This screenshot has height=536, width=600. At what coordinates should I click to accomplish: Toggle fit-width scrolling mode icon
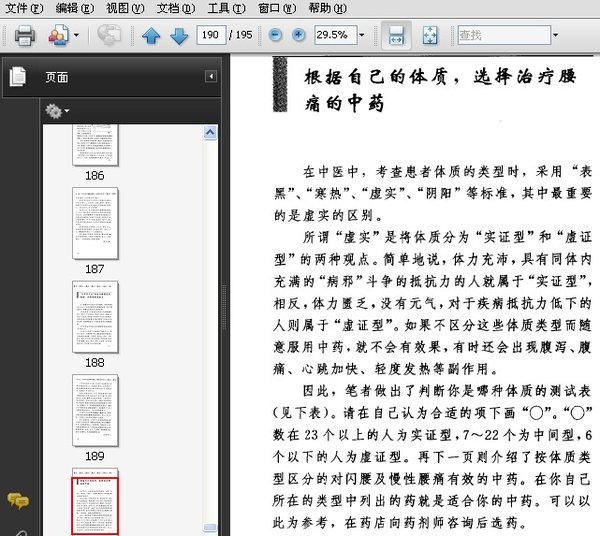pos(396,35)
